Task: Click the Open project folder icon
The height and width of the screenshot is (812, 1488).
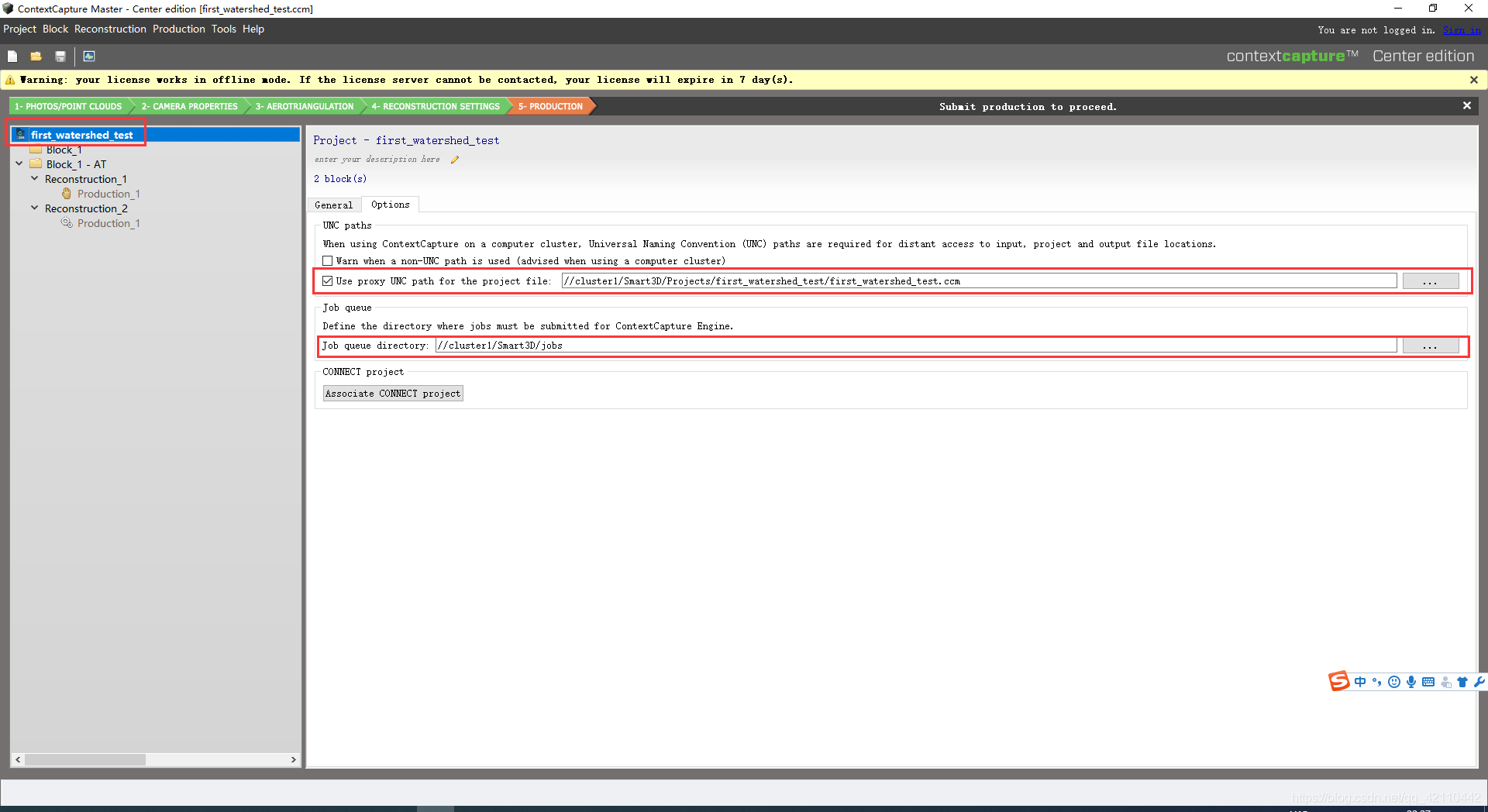Action: click(x=36, y=56)
